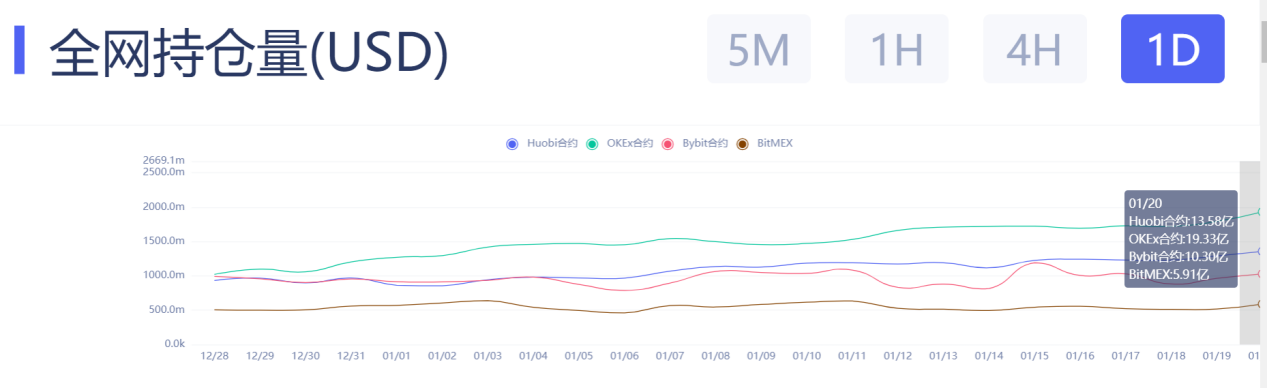Viewport: 1267px width, 388px height.
Task: Click the 01/05 date axis label
Action: (x=579, y=356)
